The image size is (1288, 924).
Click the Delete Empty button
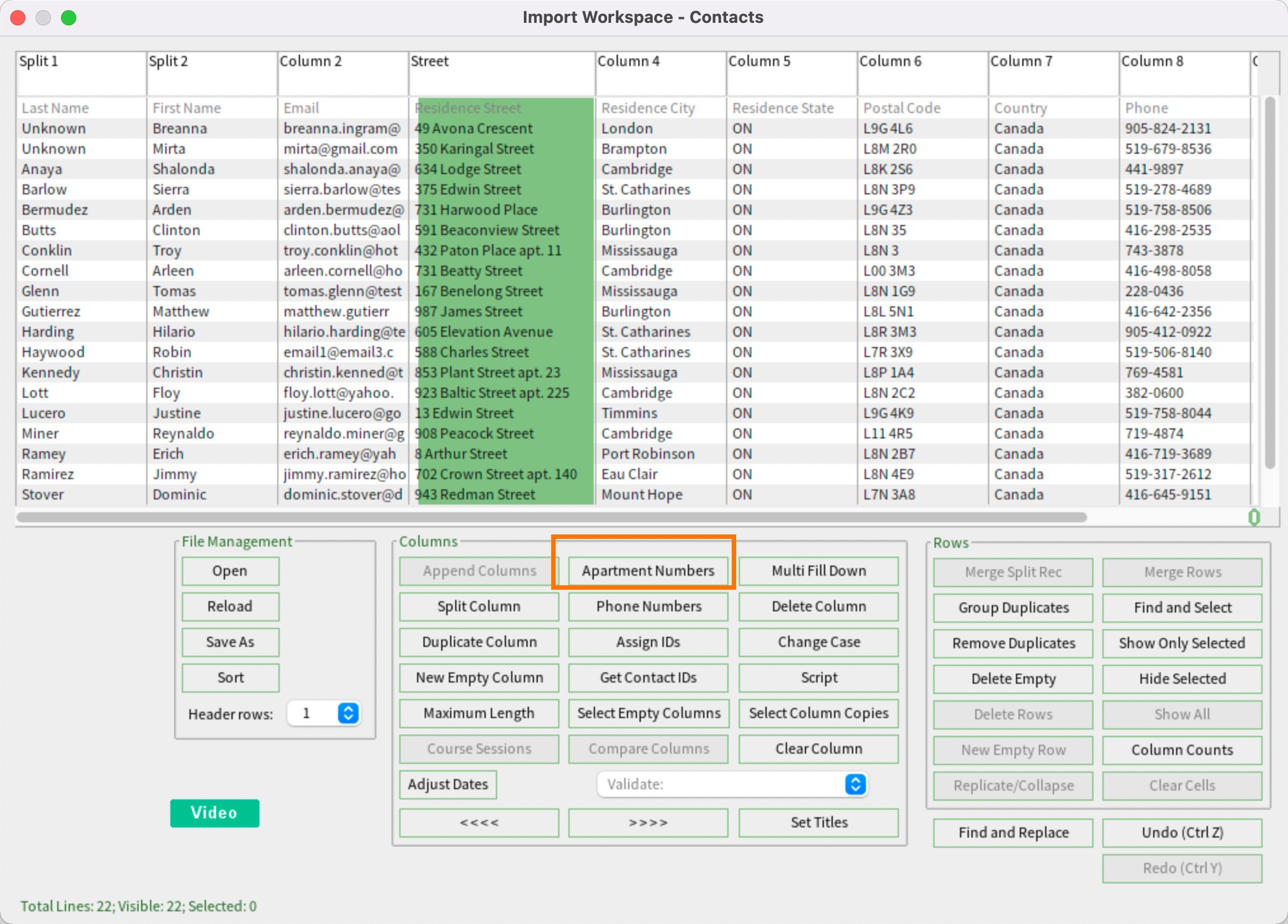point(1013,679)
